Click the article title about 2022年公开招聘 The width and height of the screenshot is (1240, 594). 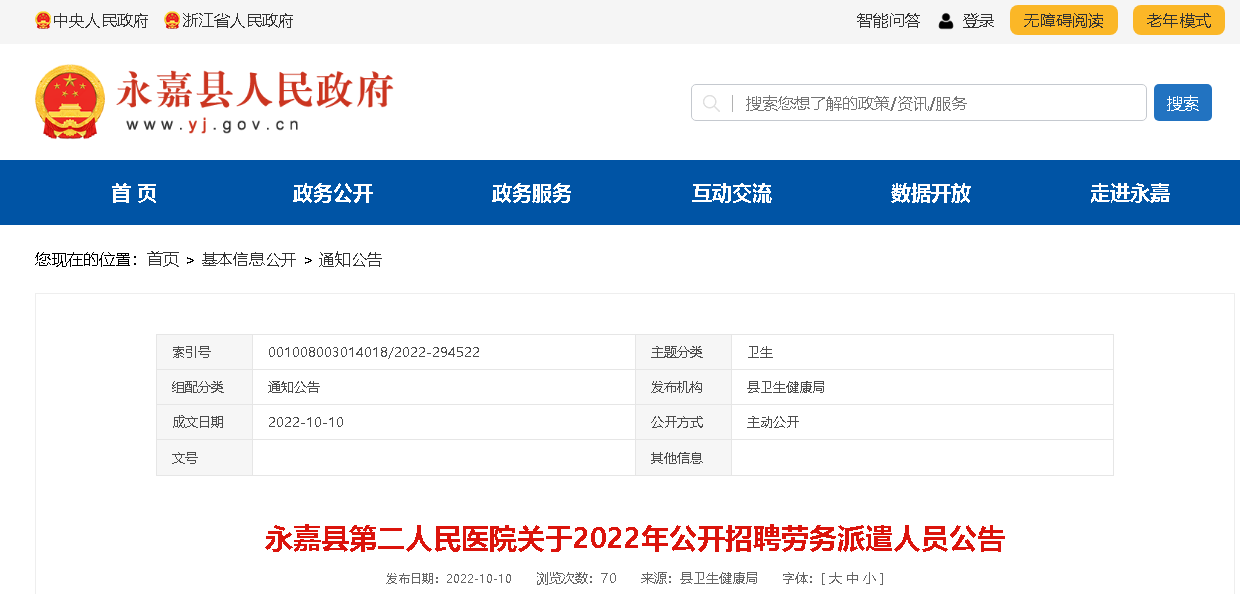(x=635, y=539)
